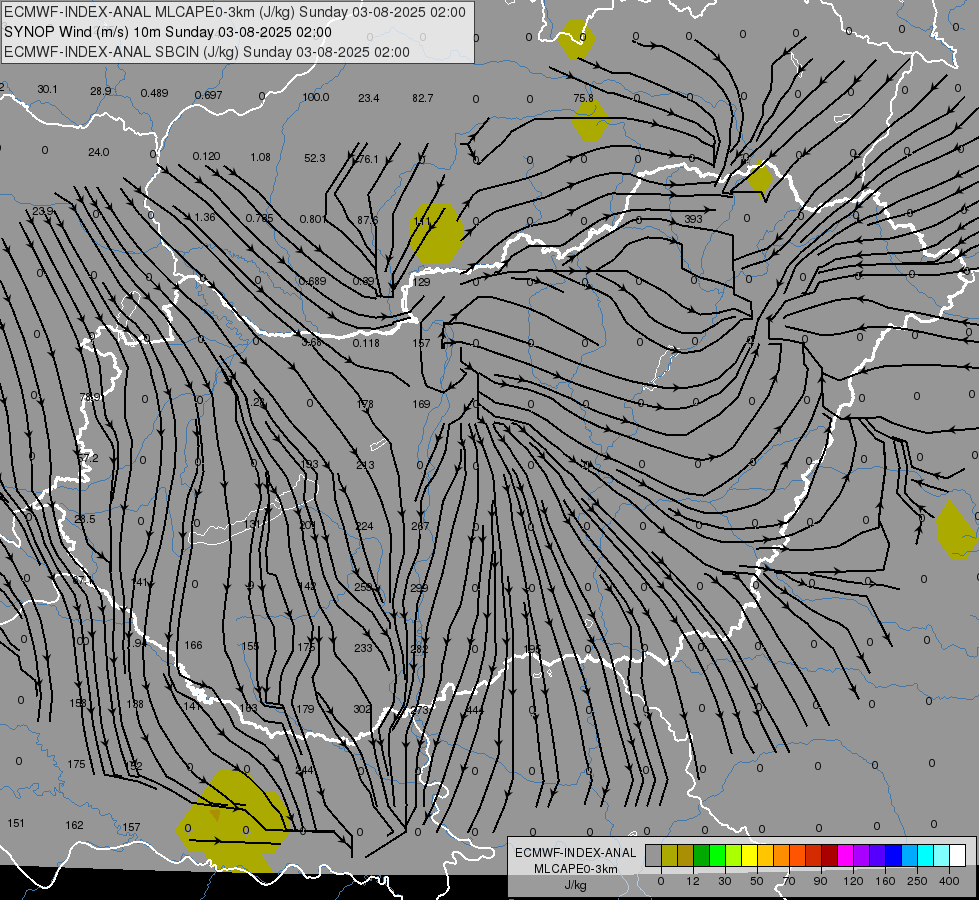979x900 pixels.
Task: Click the value '100.0'
Action: pos(316,97)
